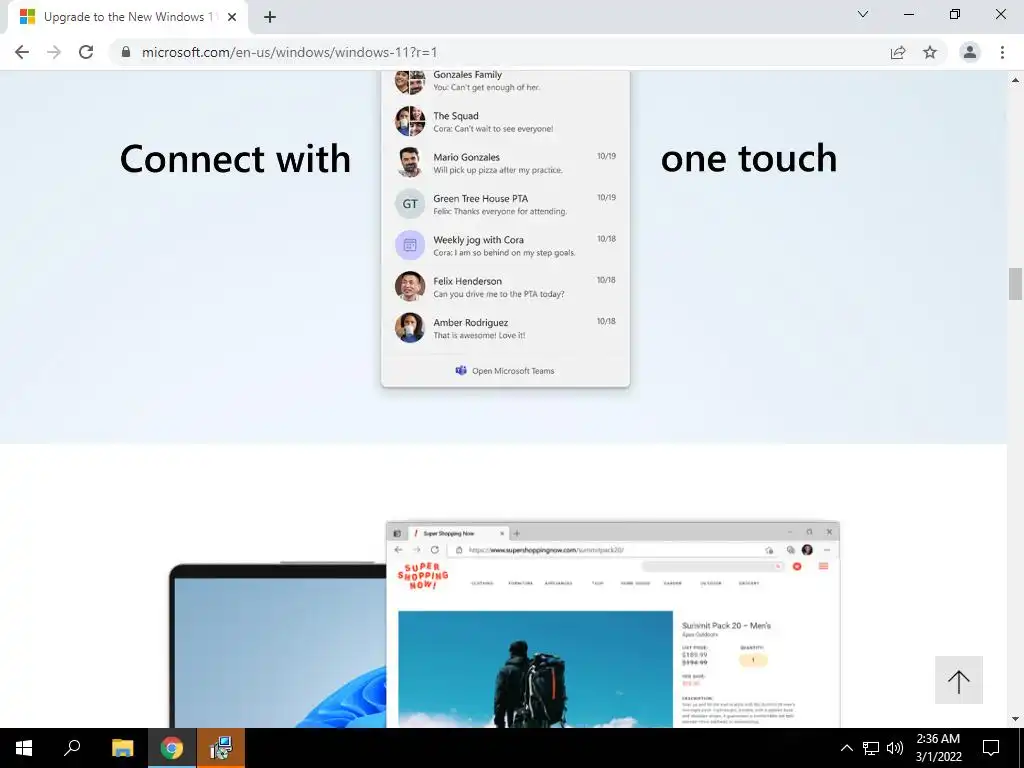Click the page vertical scrollbar thumb
The width and height of the screenshot is (1024, 768).
[1015, 283]
